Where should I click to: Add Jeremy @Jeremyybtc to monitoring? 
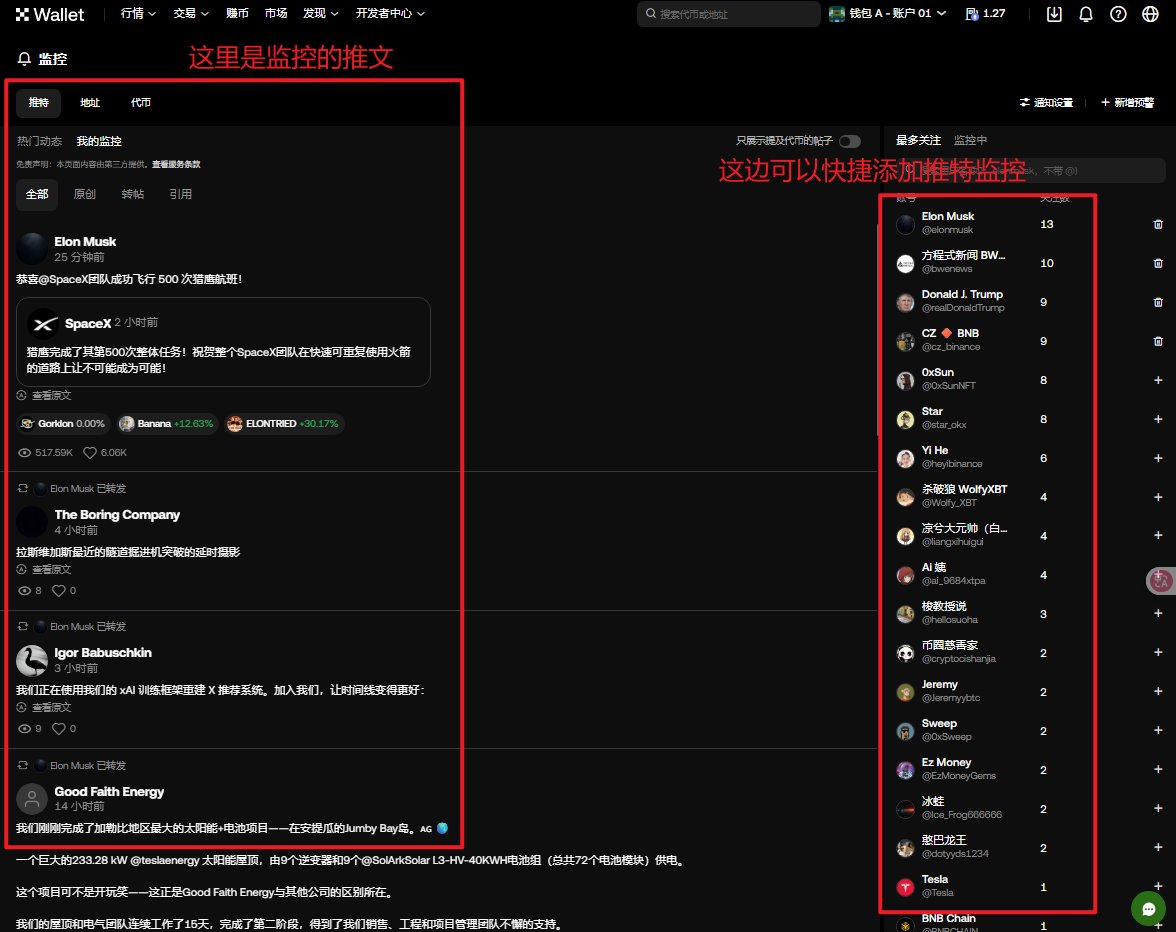click(x=1158, y=691)
